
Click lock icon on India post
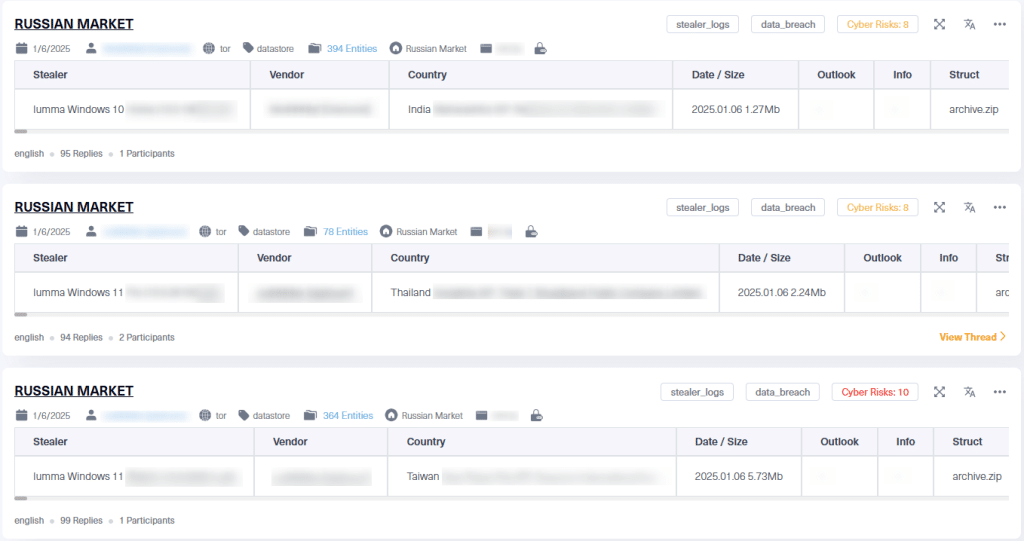pos(540,48)
